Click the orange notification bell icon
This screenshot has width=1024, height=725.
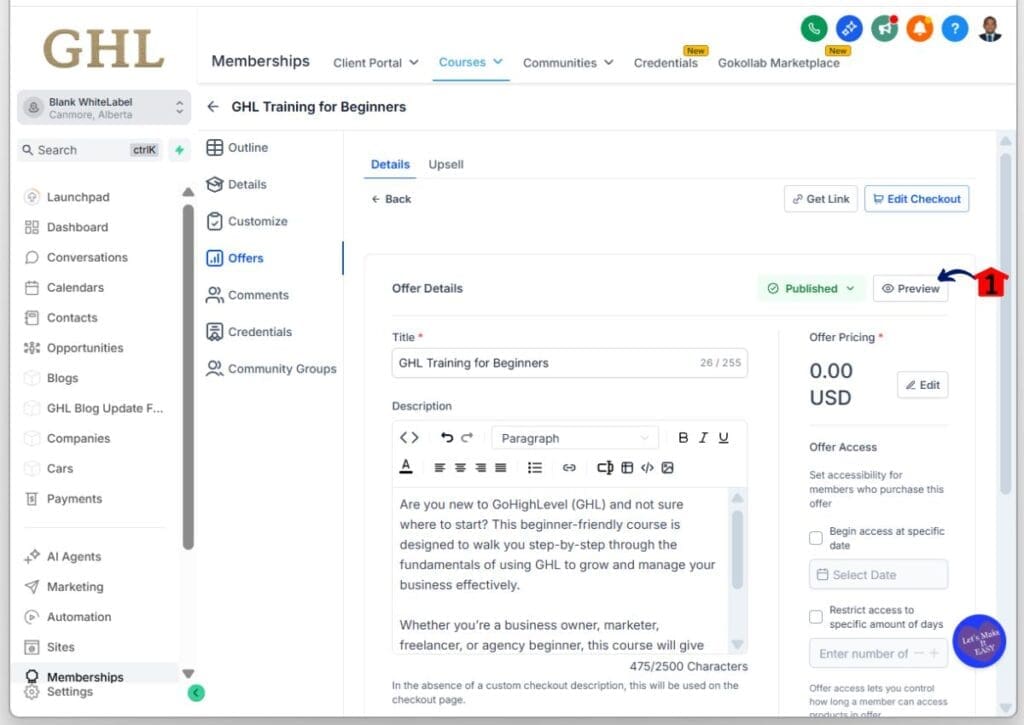(x=919, y=30)
